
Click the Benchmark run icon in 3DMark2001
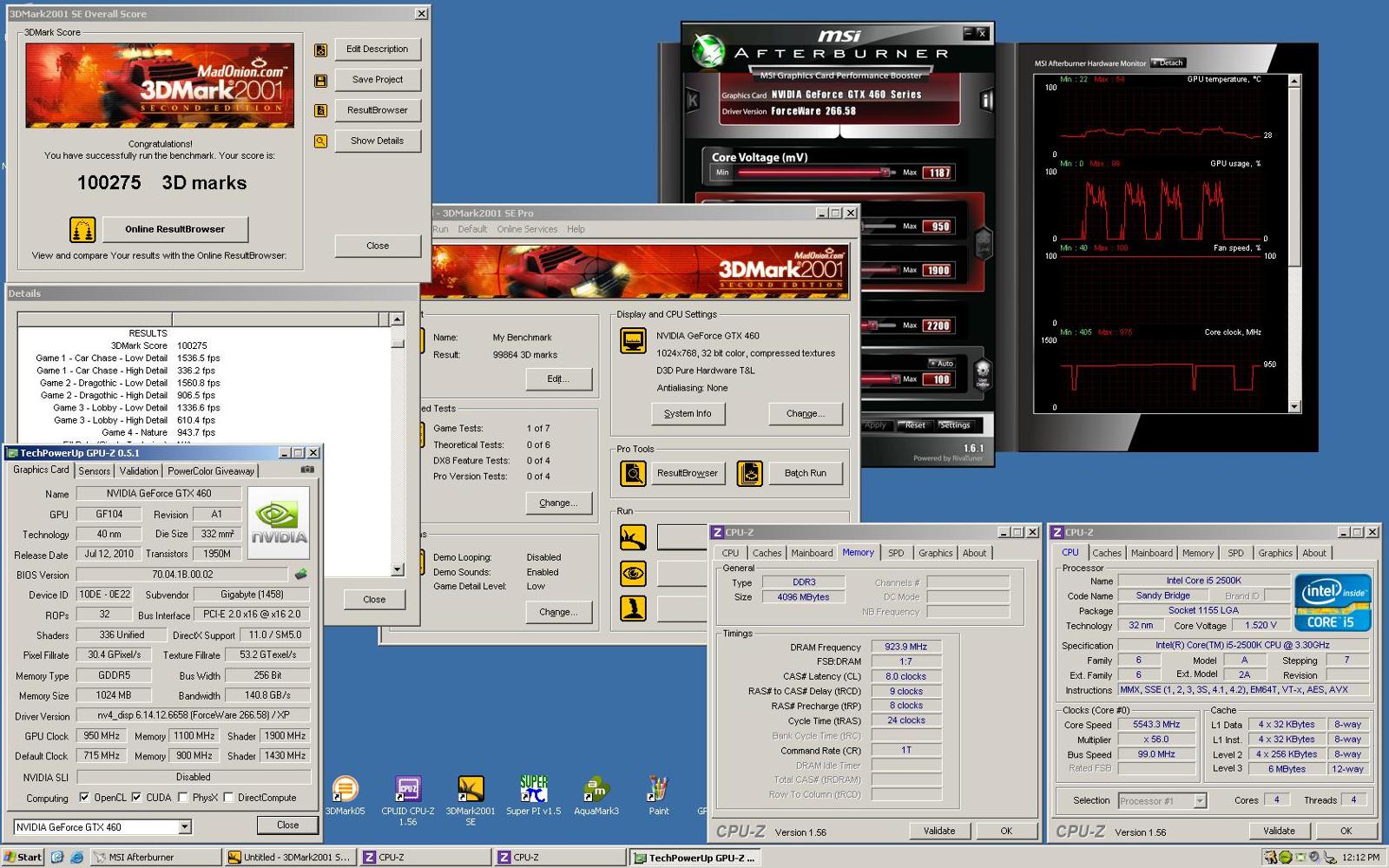point(633,537)
